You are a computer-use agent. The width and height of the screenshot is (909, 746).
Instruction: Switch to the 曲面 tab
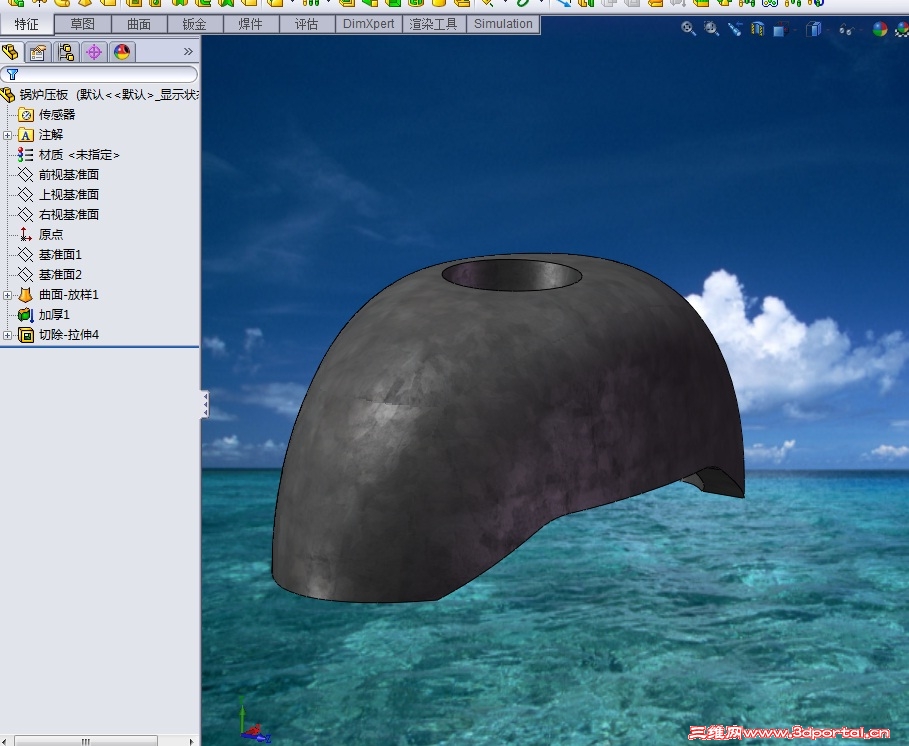(139, 24)
